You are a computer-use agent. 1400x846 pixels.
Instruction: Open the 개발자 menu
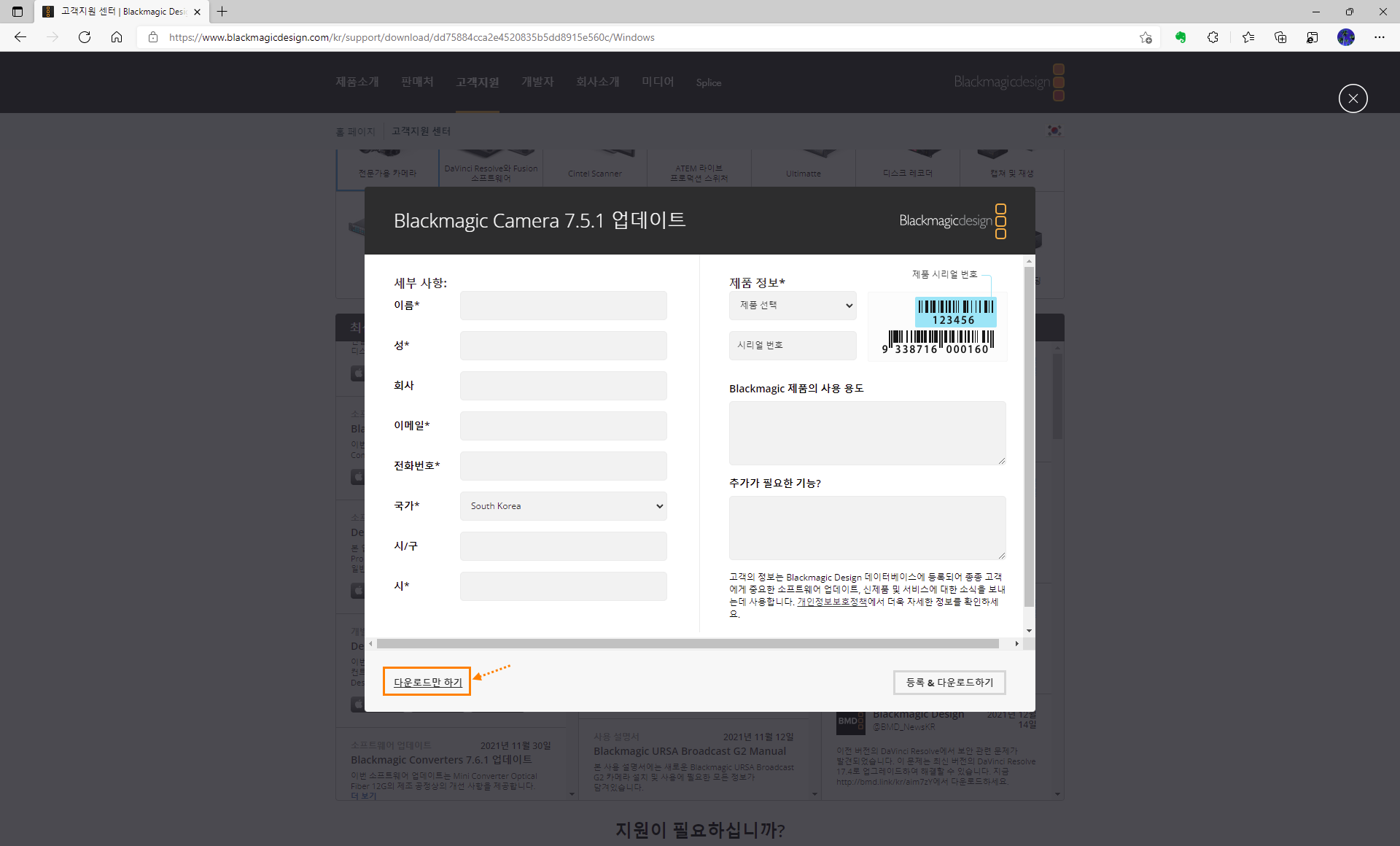tap(537, 82)
